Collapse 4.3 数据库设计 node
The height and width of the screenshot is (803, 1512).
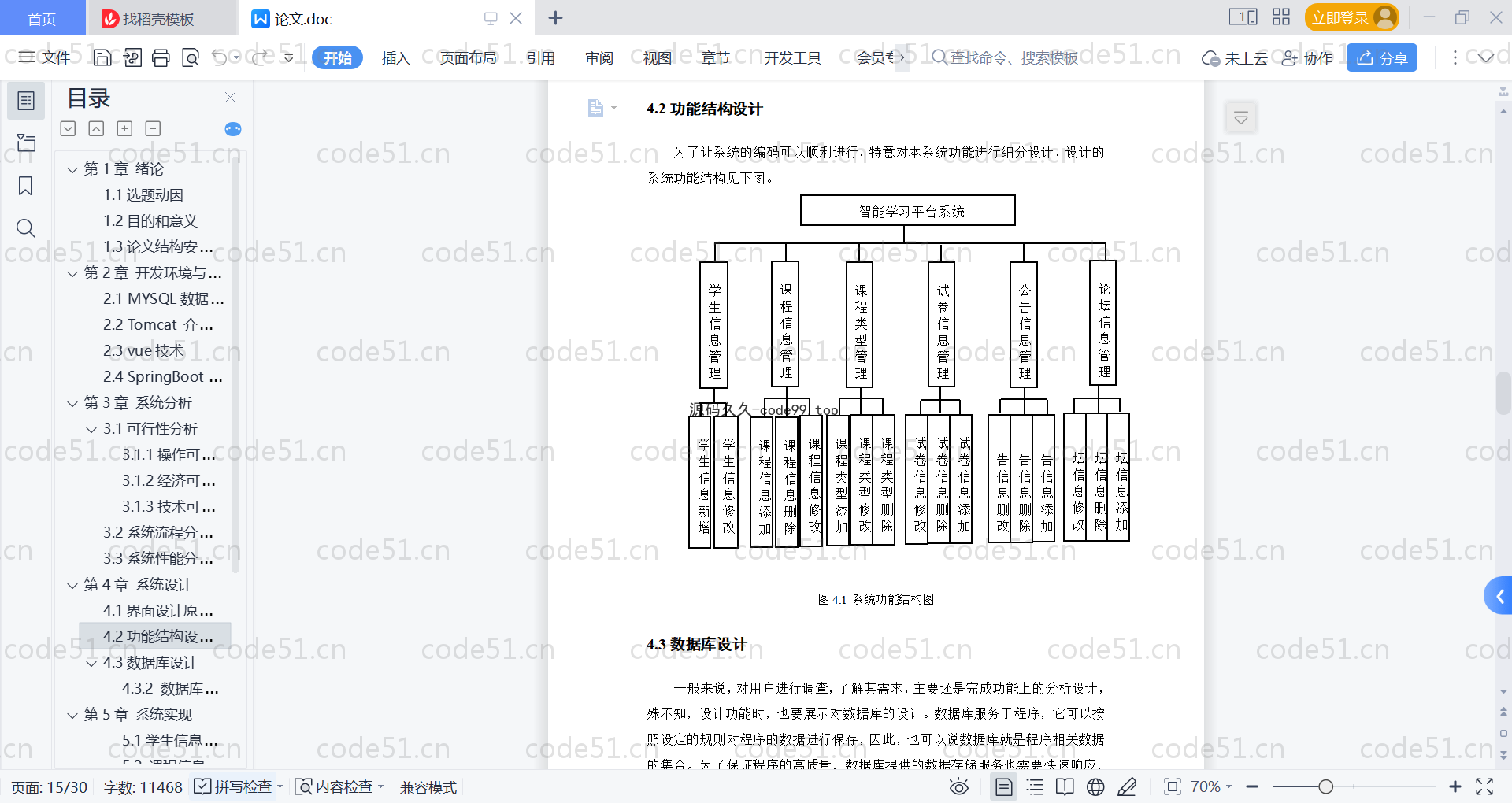pyautogui.click(x=91, y=663)
